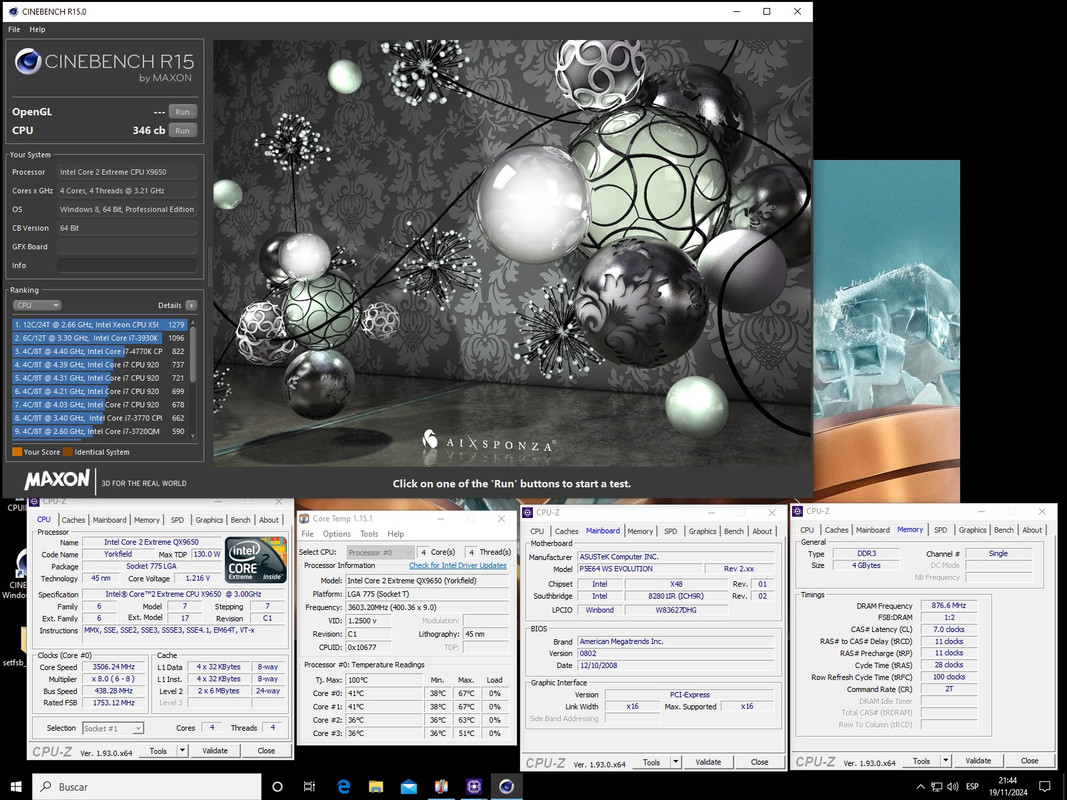Open the Cinebench File menu
This screenshot has height=800, width=1067.
[x=14, y=29]
